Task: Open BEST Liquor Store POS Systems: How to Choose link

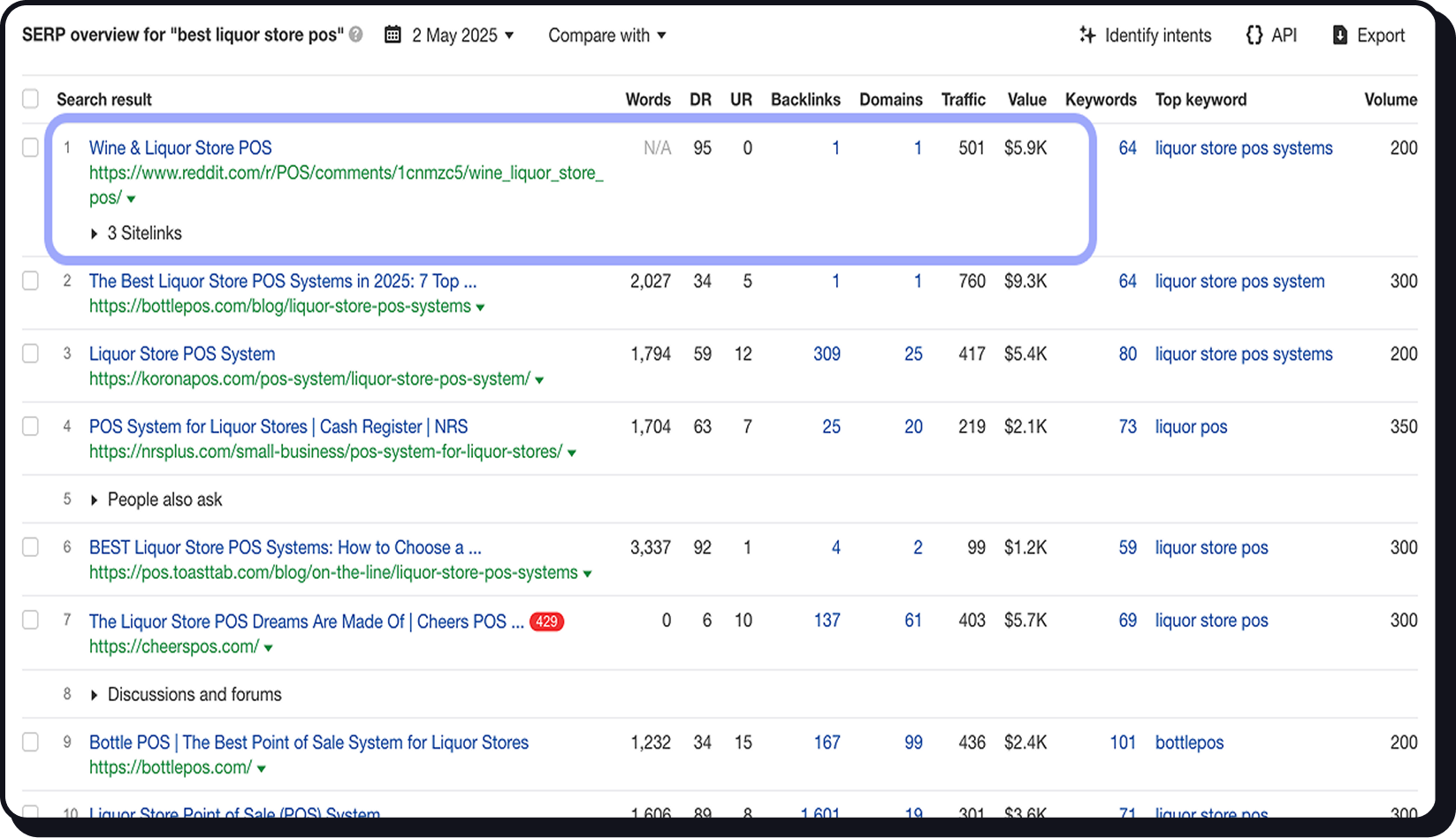Action: pyautogui.click(x=286, y=547)
